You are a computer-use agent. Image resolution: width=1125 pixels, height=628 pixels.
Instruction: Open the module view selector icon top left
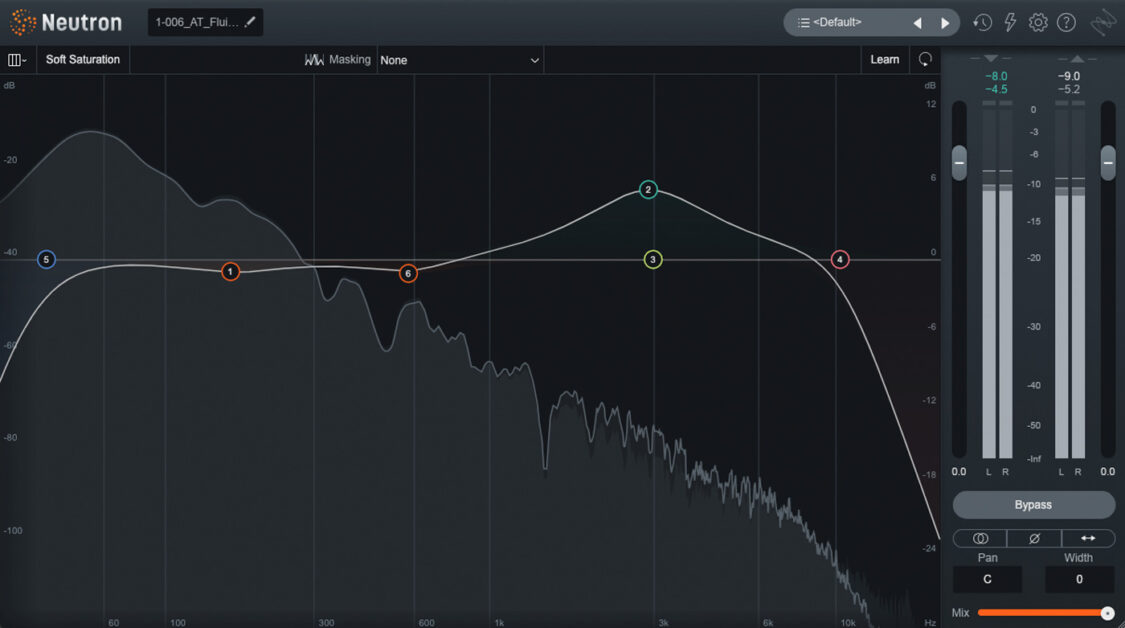pos(17,59)
